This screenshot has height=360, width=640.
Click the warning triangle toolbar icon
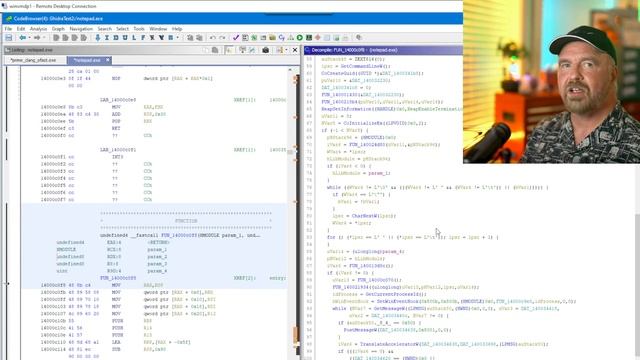291,38
